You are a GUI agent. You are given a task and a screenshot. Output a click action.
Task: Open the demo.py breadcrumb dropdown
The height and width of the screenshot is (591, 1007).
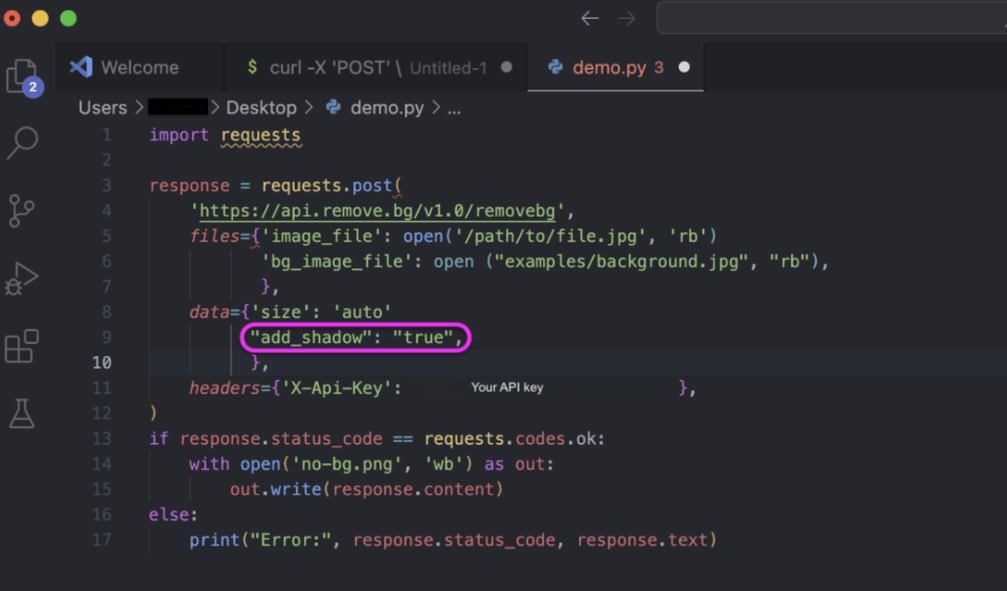coord(386,108)
